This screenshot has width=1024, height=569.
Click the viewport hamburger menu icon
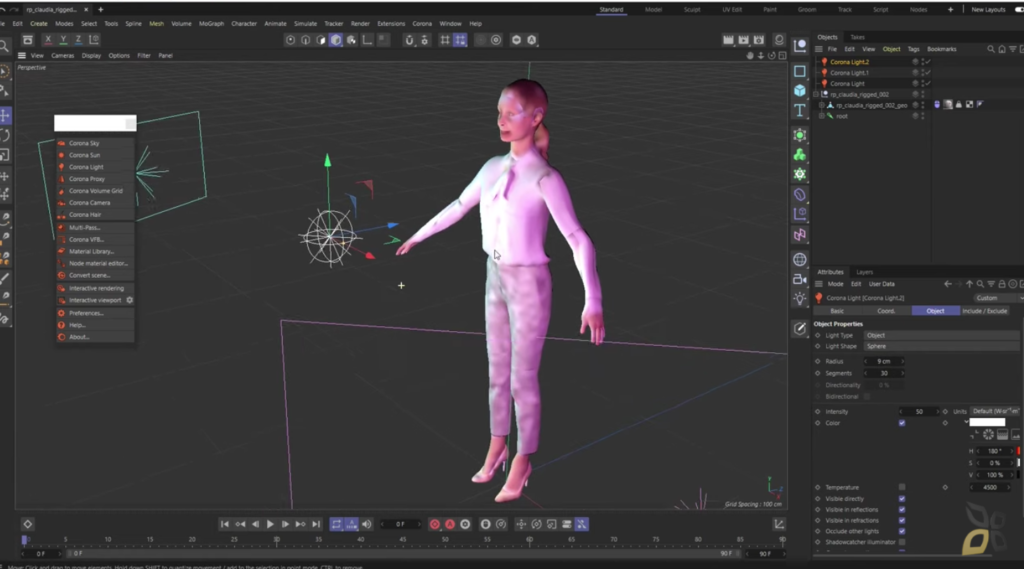(x=22, y=56)
